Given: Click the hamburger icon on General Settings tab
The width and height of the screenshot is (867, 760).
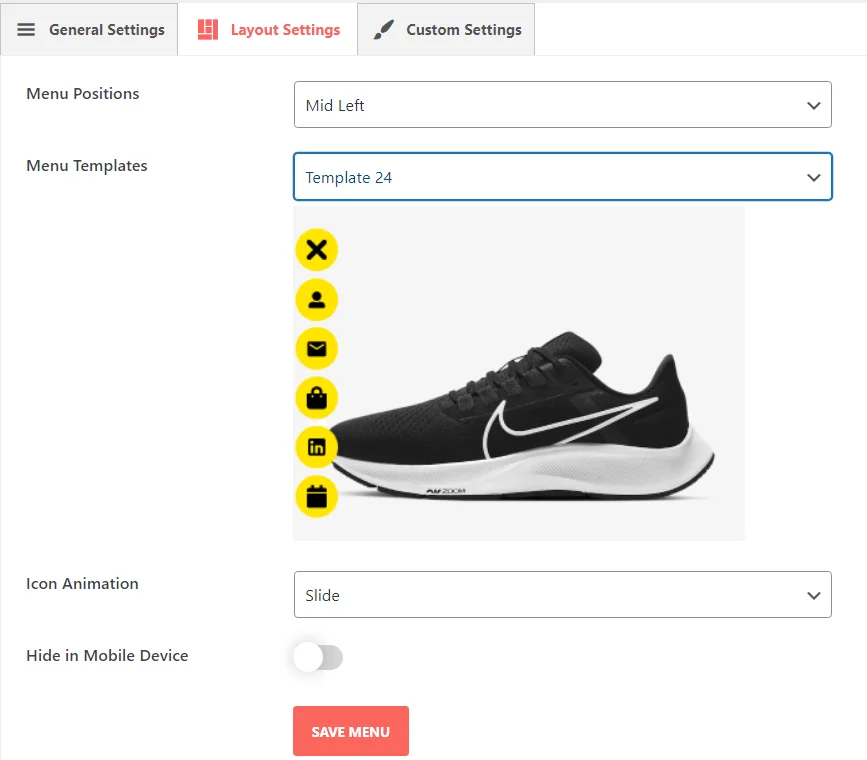Looking at the screenshot, I should pyautogui.click(x=26, y=29).
